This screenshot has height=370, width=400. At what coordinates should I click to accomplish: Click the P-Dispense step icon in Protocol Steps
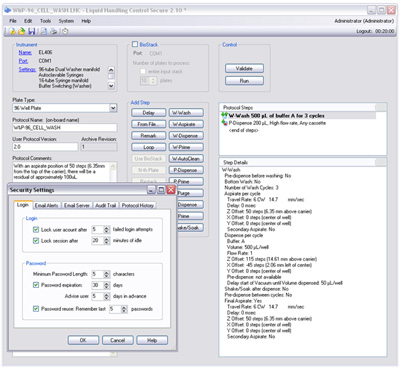pyautogui.click(x=224, y=123)
